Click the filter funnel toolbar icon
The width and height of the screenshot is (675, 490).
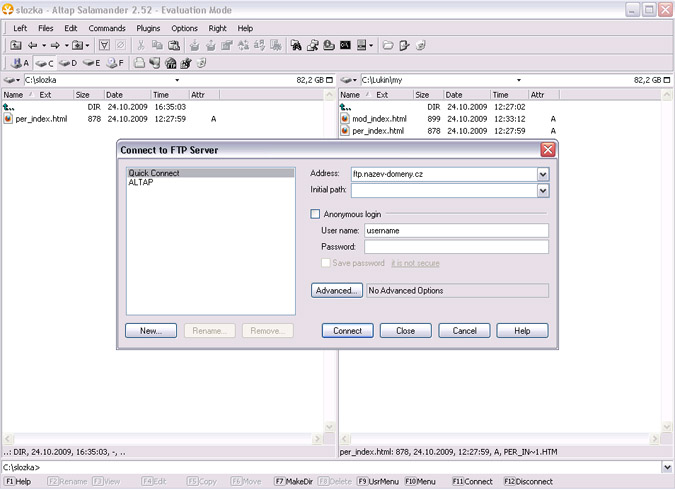click(104, 45)
